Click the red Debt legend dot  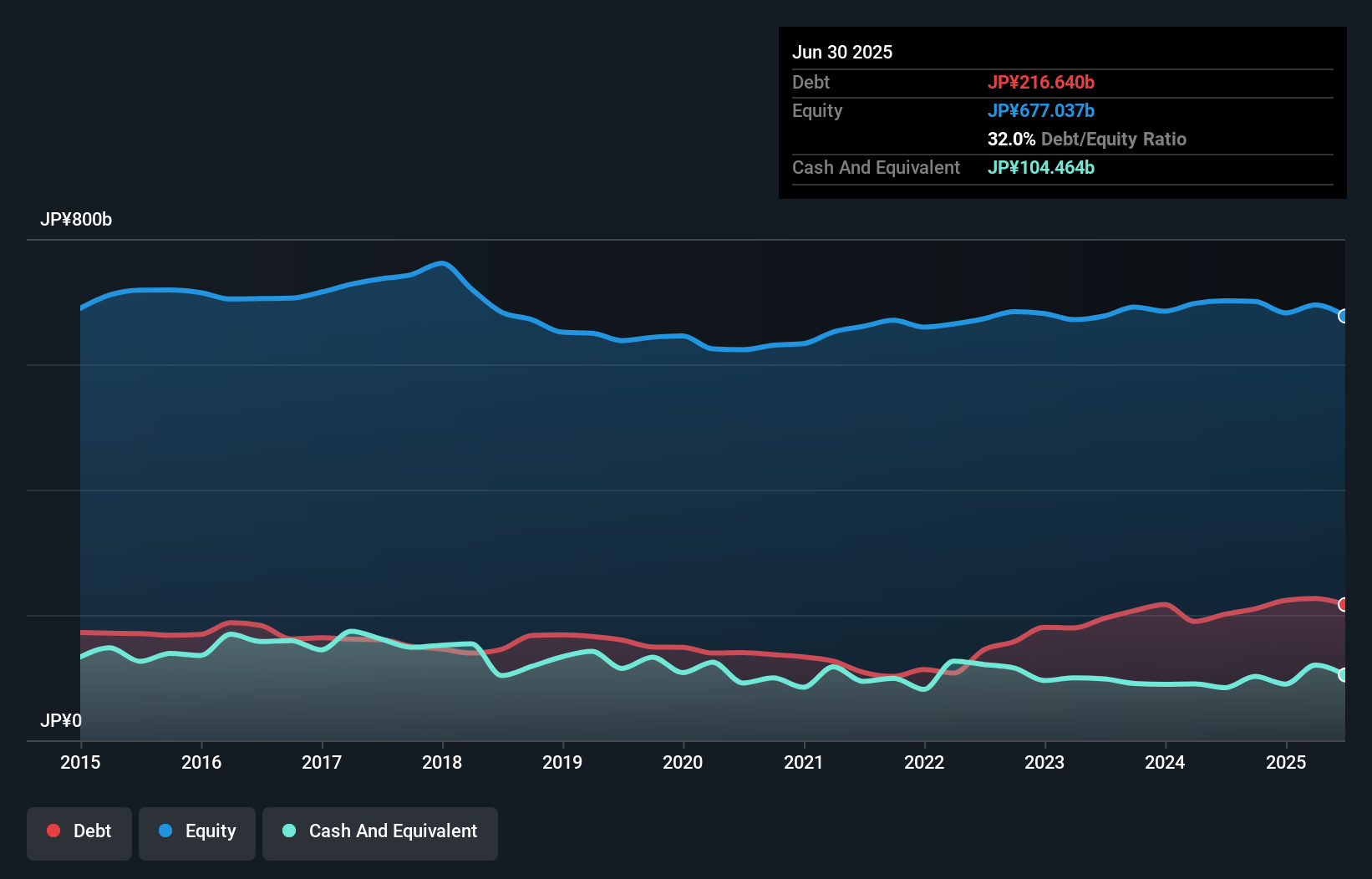(53, 831)
